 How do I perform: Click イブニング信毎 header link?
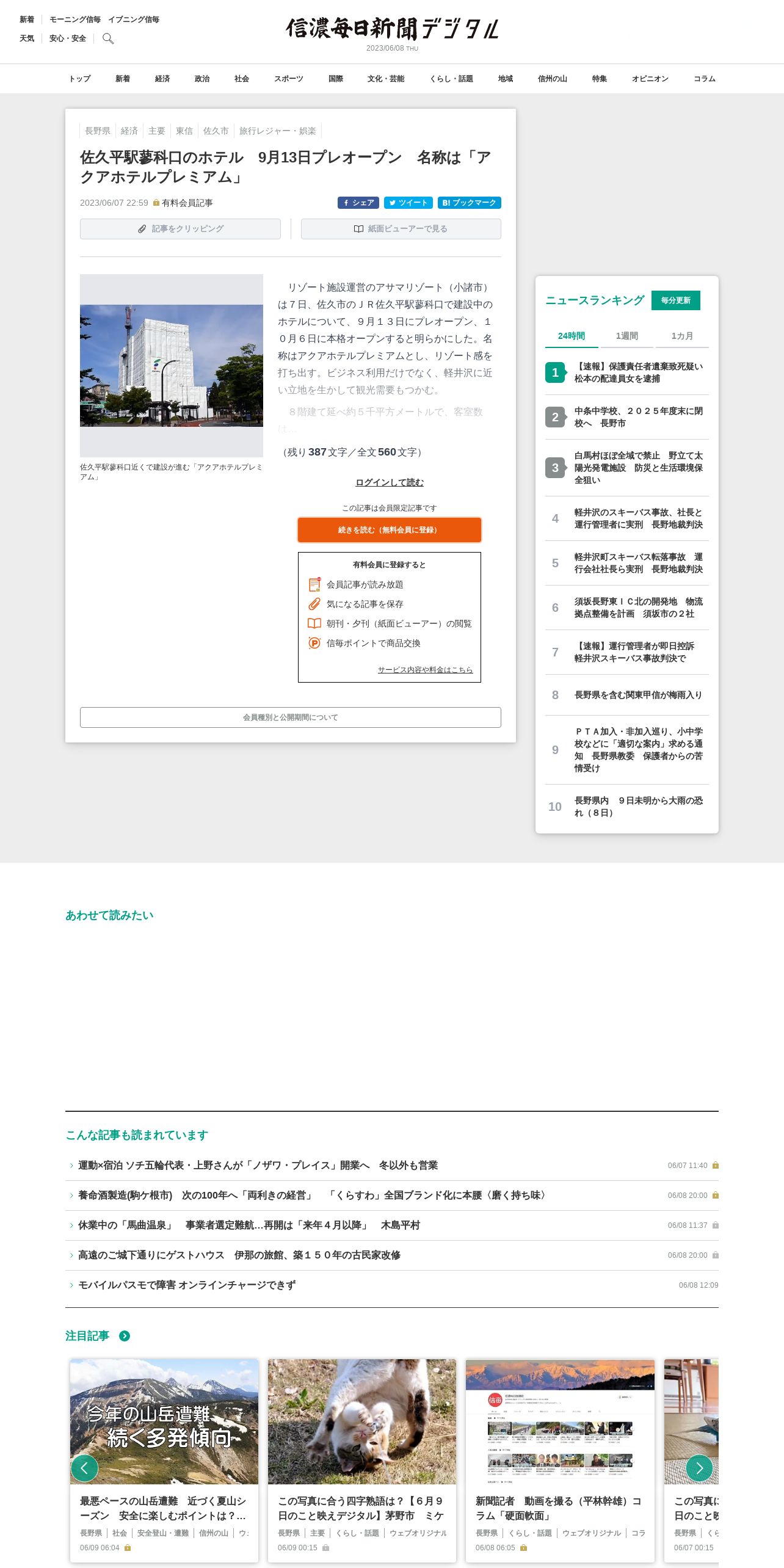[x=134, y=20]
